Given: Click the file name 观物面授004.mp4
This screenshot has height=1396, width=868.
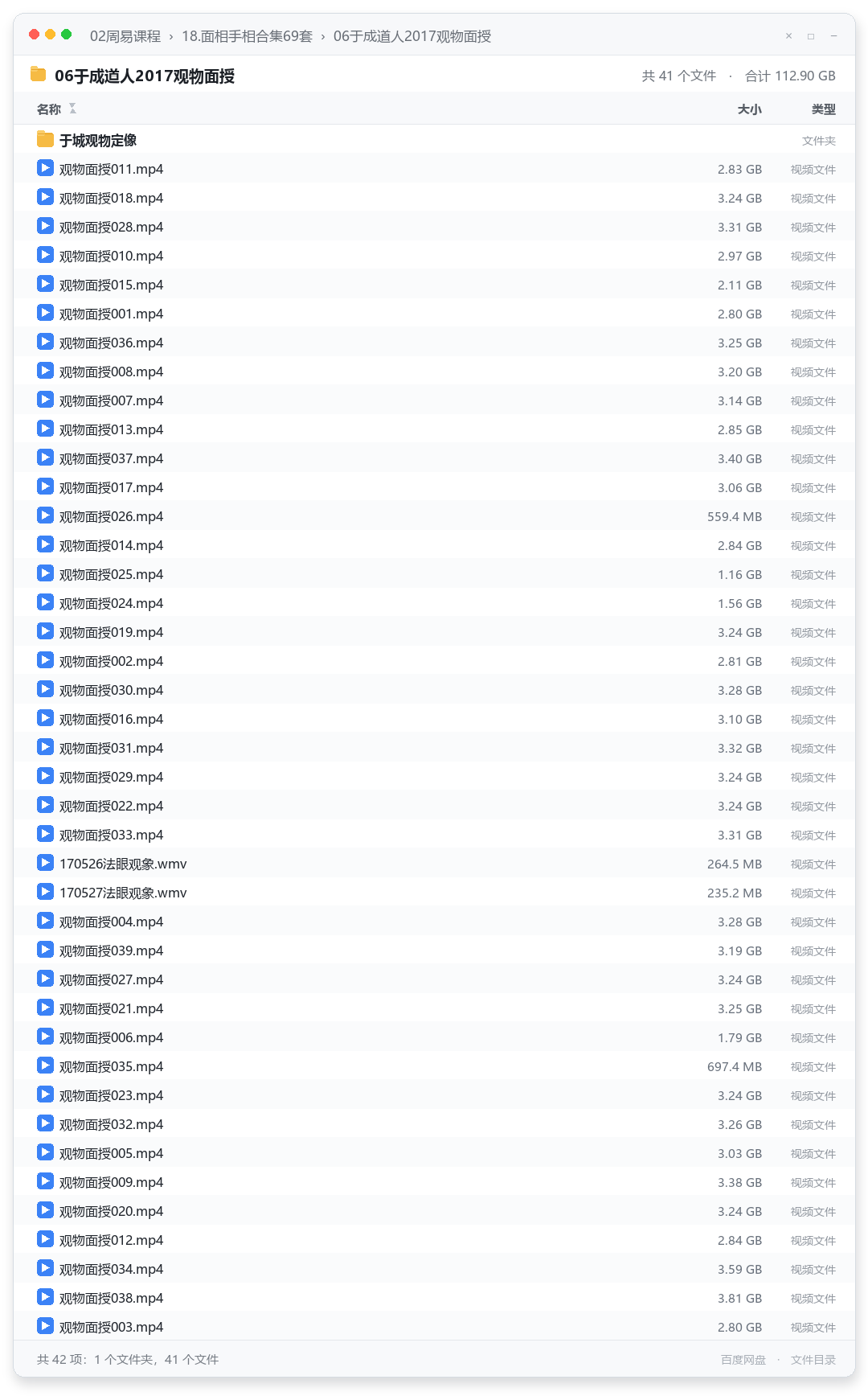Looking at the screenshot, I should [x=111, y=922].
